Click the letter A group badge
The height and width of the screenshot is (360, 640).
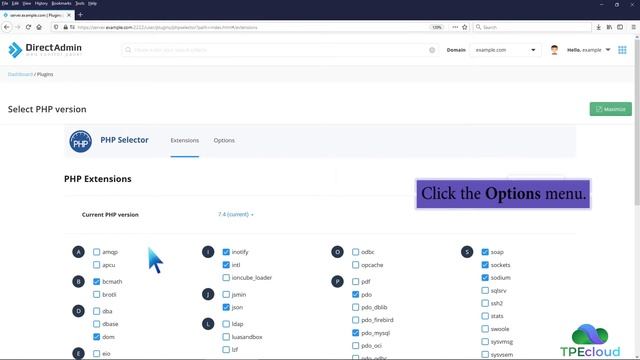78,252
